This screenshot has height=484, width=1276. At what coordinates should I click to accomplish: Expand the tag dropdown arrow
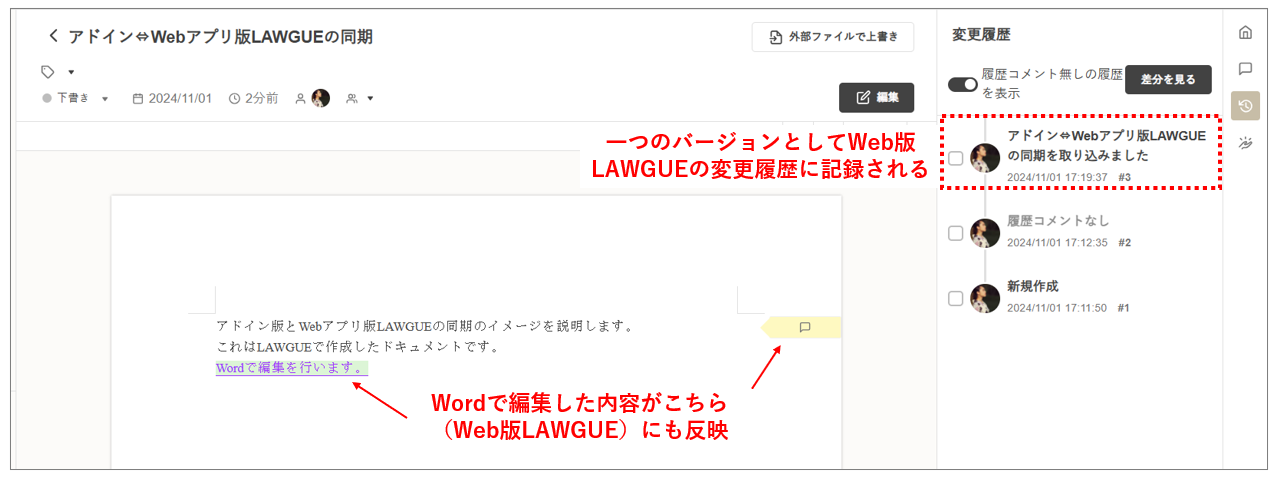(71, 72)
